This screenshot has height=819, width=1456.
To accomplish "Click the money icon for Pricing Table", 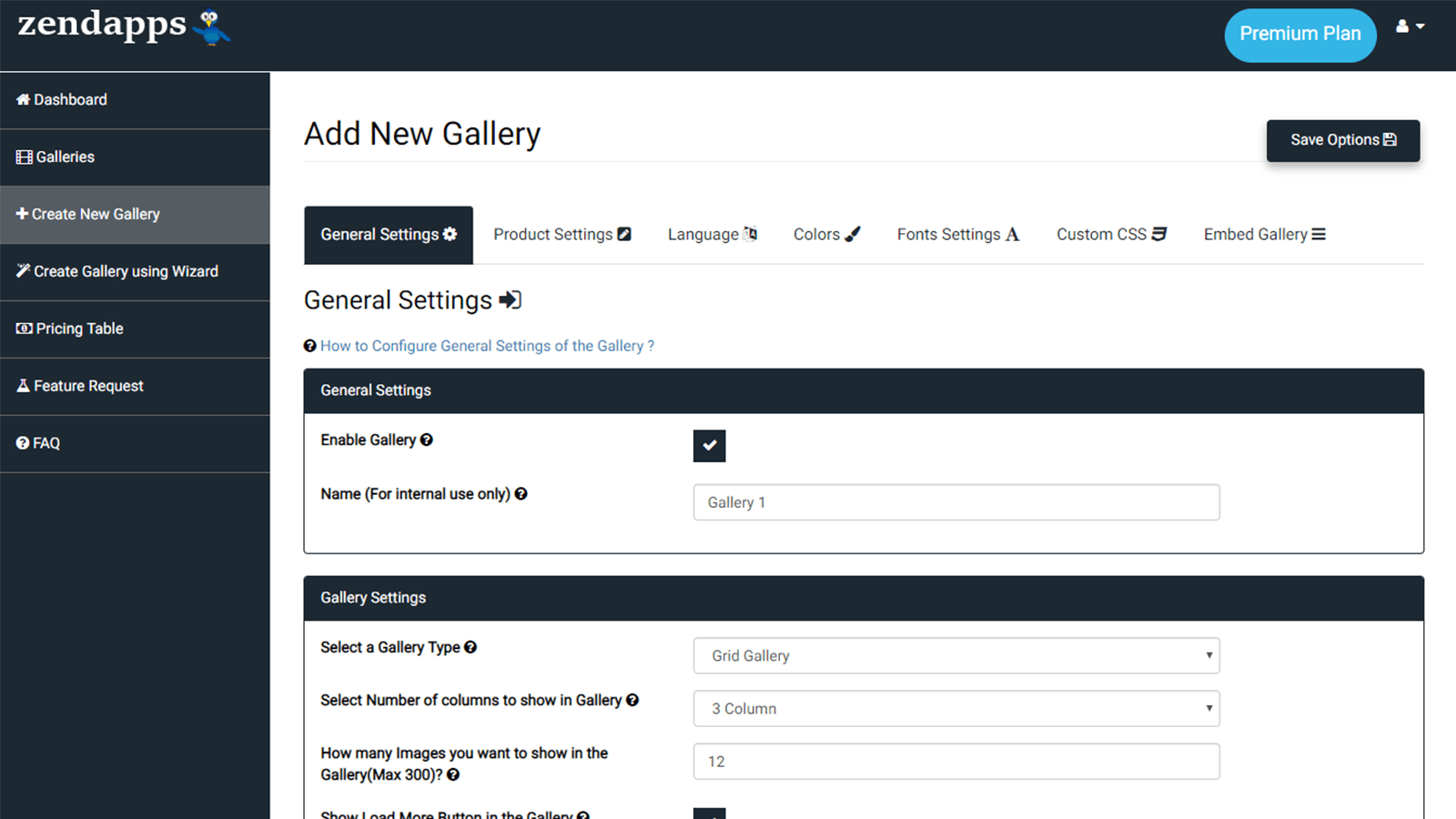I will pyautogui.click(x=25, y=329).
